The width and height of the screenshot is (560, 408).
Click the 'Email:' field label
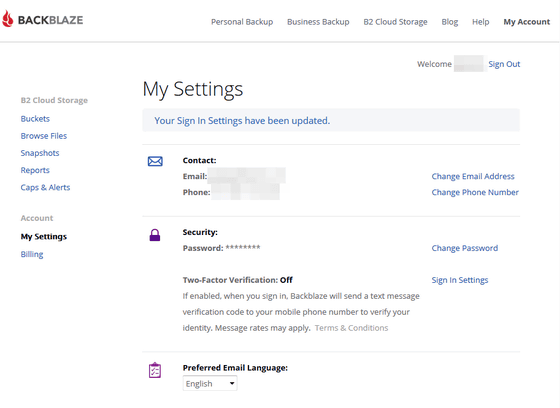click(195, 176)
